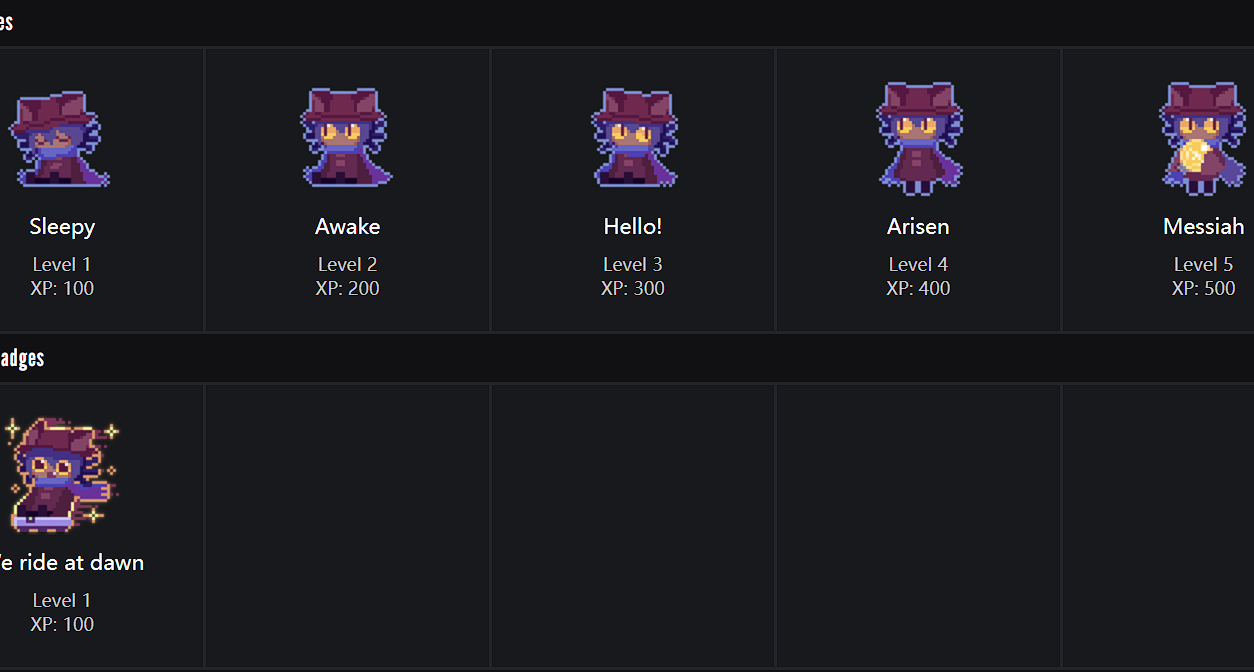
Task: Click the Awake title label
Action: [348, 227]
